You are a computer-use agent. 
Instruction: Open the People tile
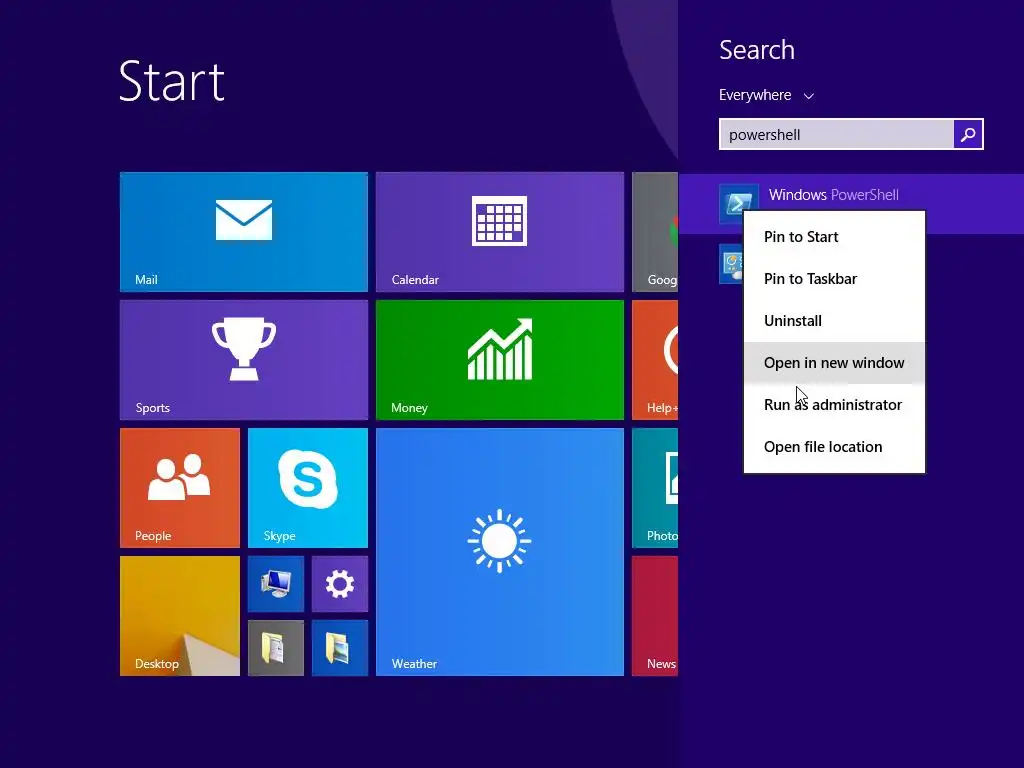tap(180, 488)
